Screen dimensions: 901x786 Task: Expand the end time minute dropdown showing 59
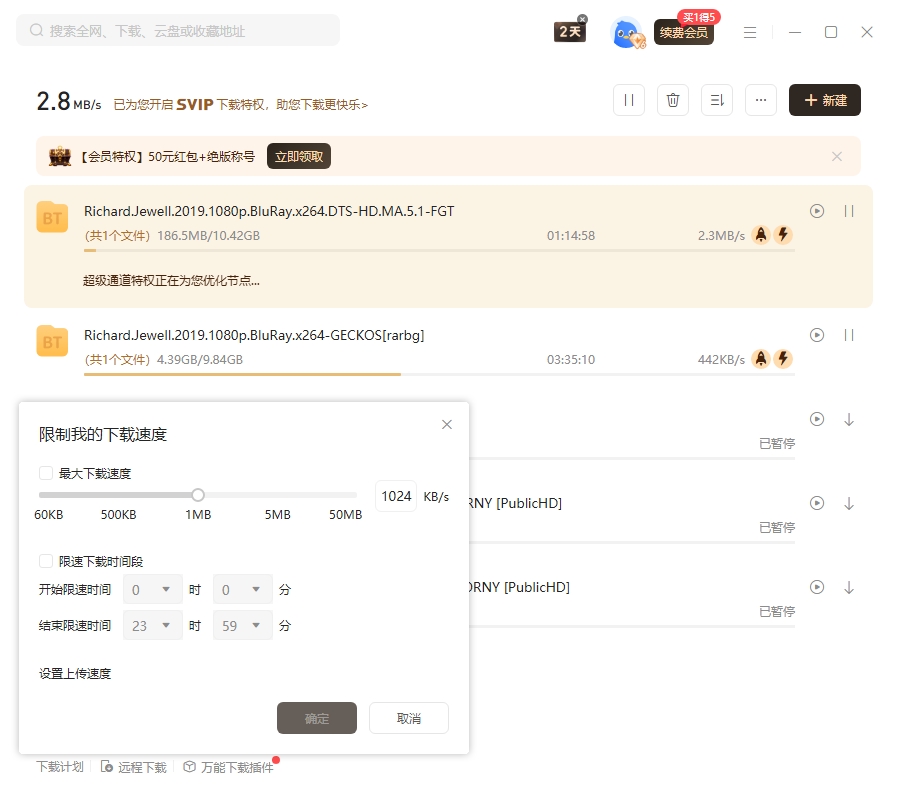click(x=243, y=626)
